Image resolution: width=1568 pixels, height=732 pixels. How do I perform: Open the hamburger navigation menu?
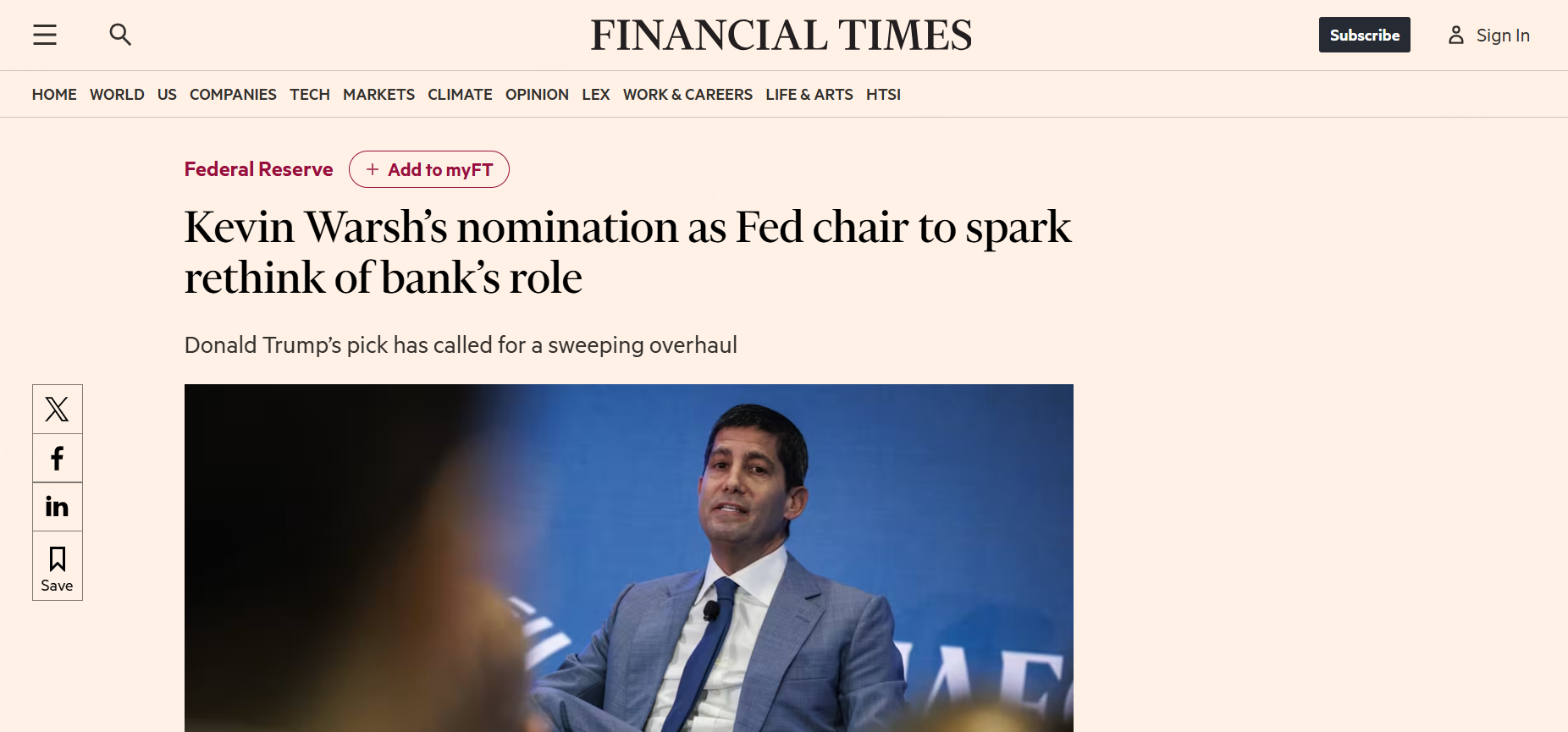coord(44,35)
